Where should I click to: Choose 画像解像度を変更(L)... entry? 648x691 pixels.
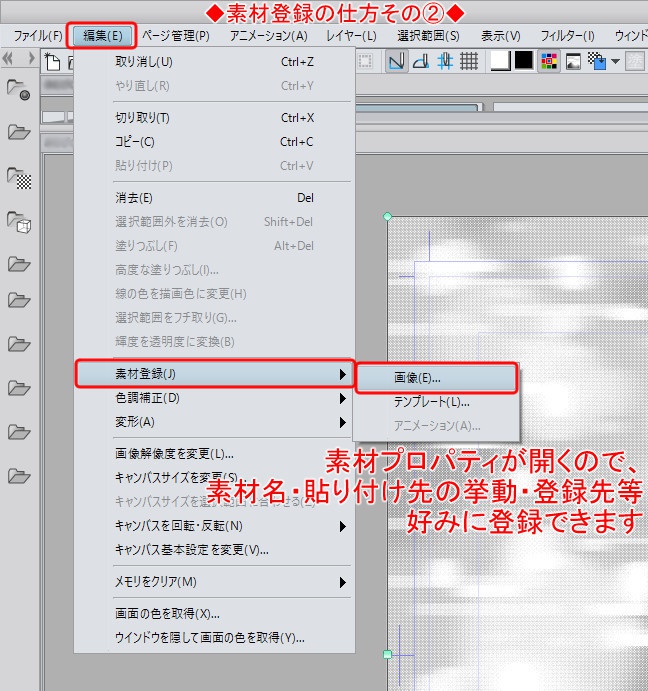click(215, 454)
